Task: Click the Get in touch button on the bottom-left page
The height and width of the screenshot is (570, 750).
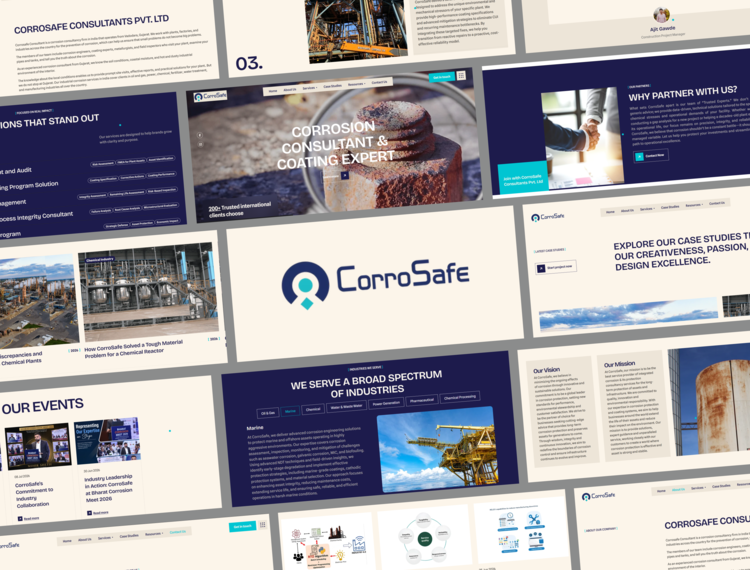Action: point(243,526)
